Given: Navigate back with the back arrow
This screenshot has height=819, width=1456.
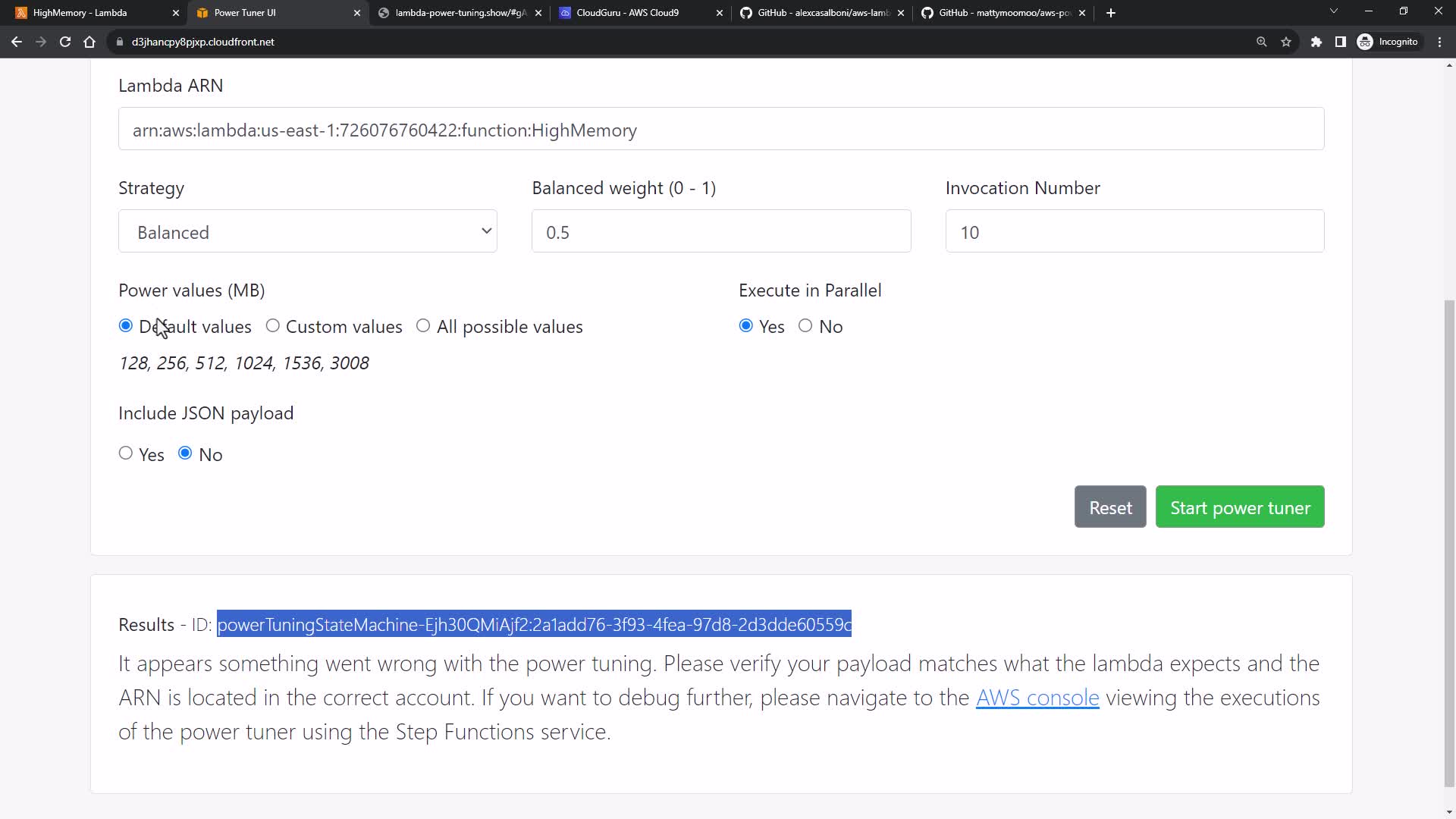Looking at the screenshot, I should pos(17,42).
